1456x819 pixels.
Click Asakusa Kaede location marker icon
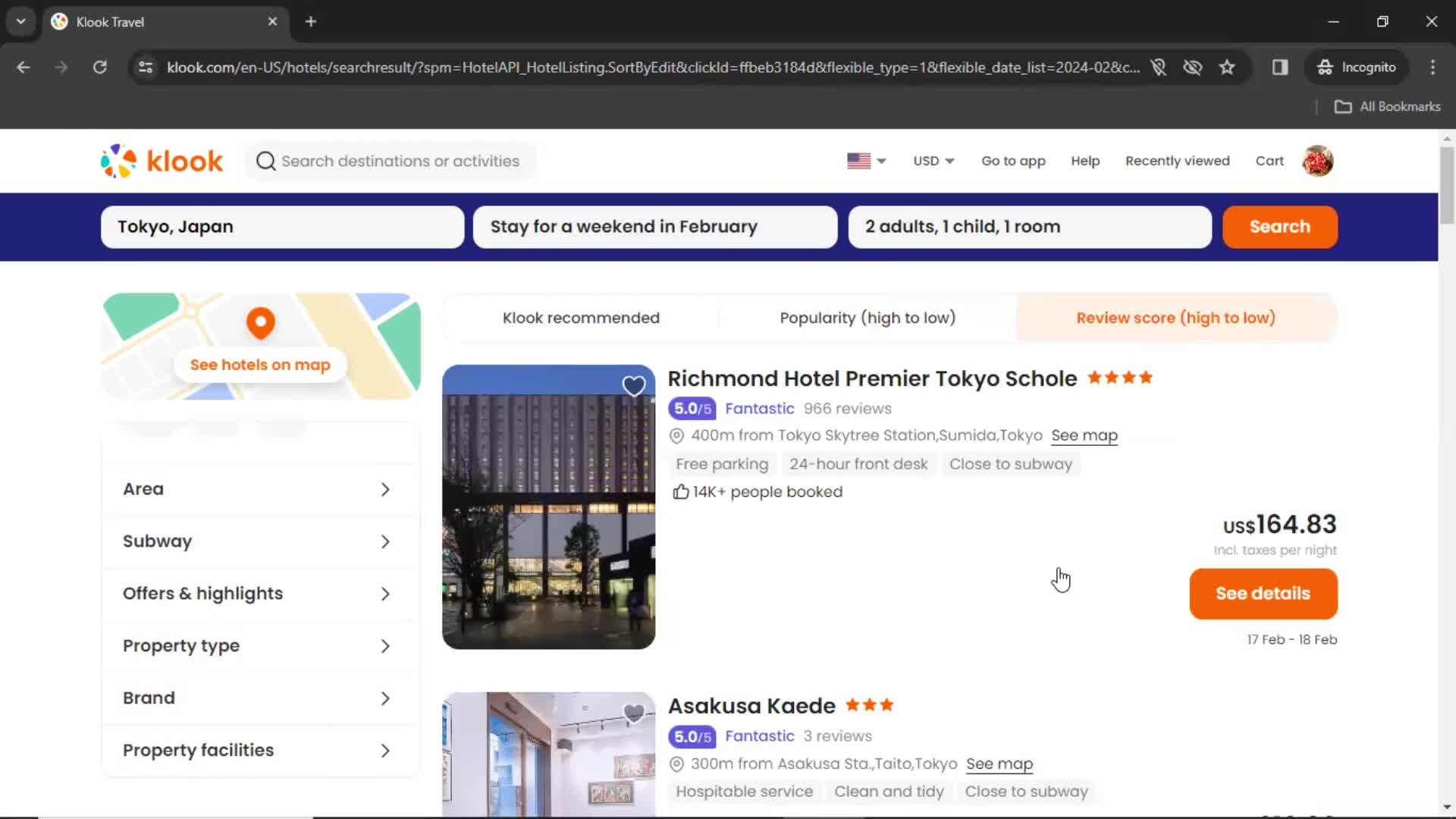point(676,764)
